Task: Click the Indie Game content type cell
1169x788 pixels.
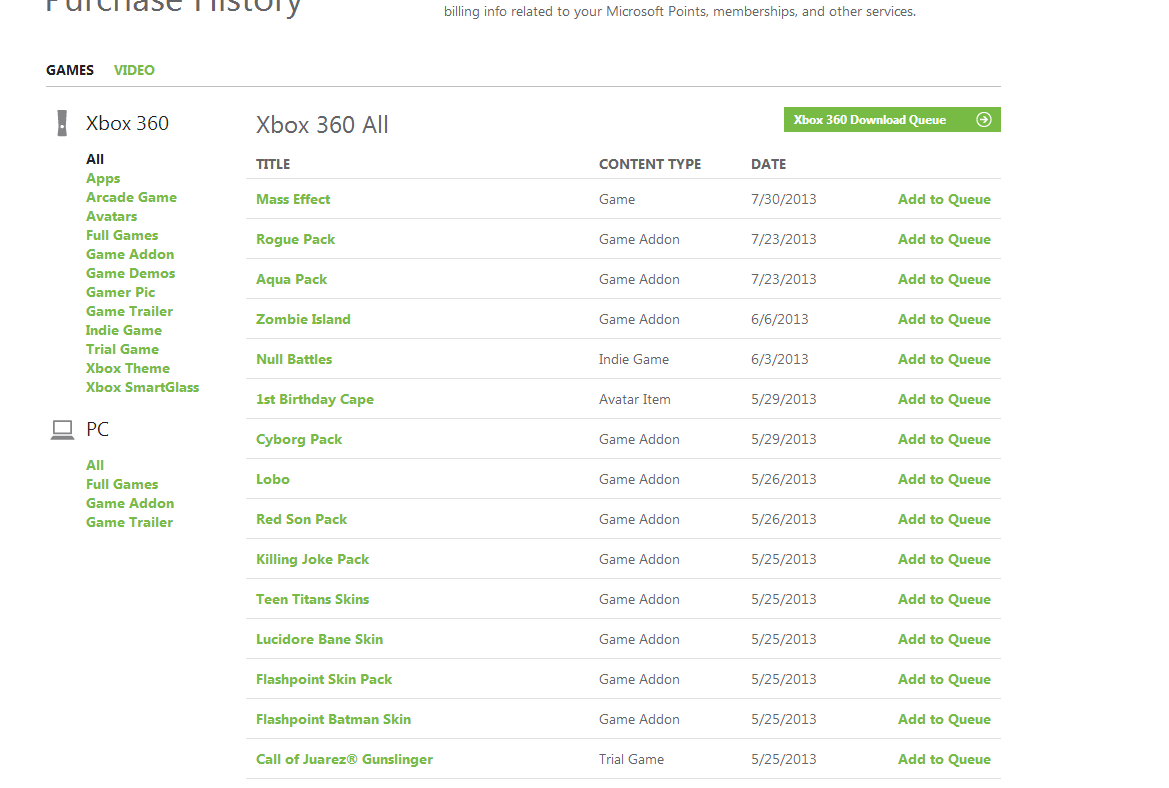Action: point(634,359)
